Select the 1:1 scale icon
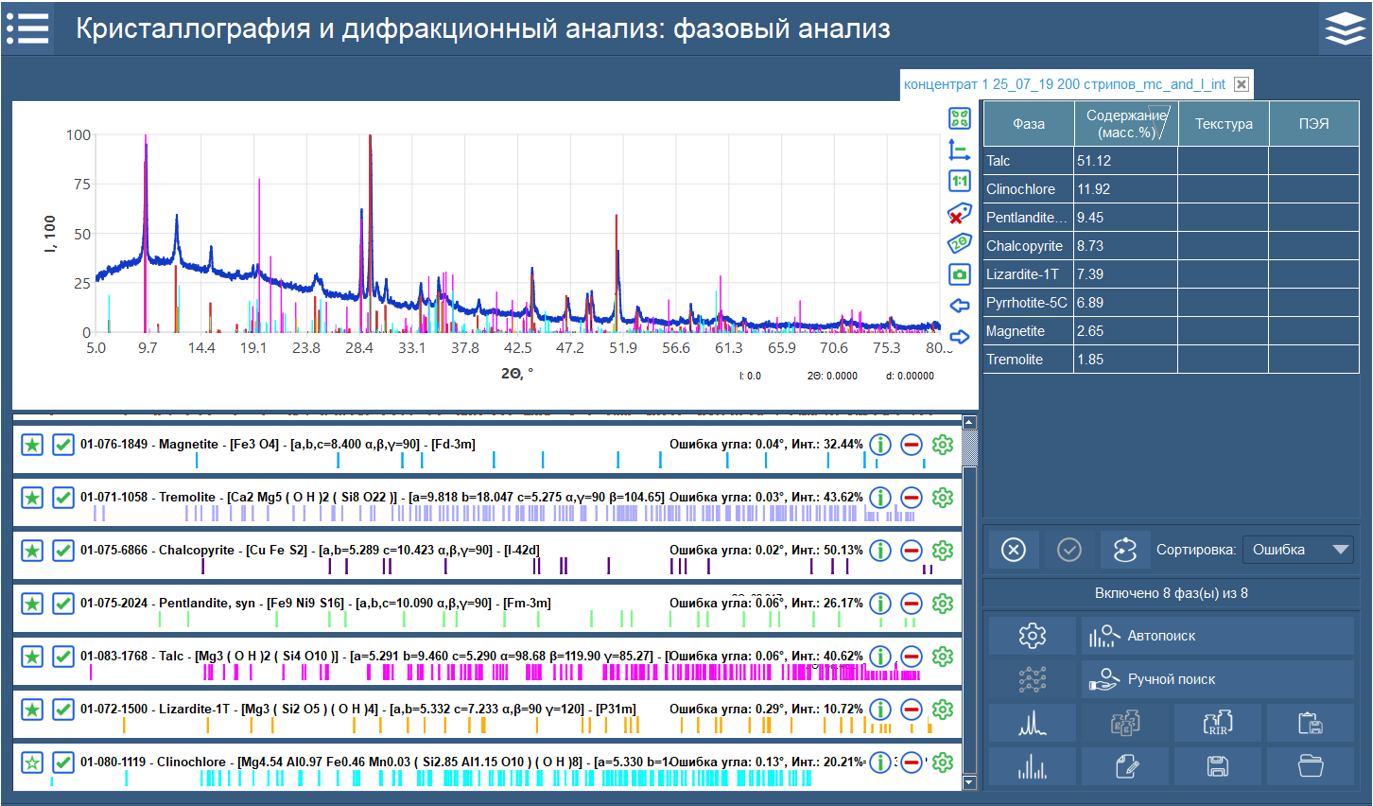Screen dimensions: 1373x806 tap(959, 180)
